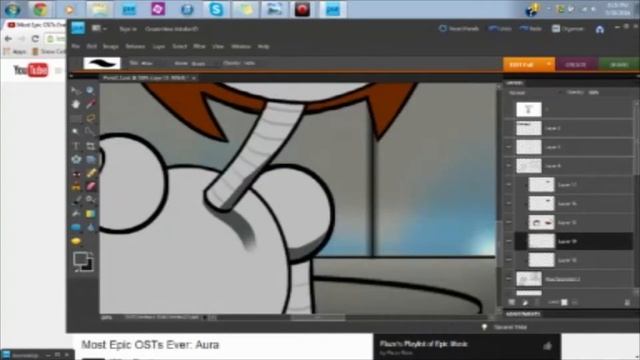The width and height of the screenshot is (640, 360).
Task: Toggle visibility of Layer 8
Action: 509,166
